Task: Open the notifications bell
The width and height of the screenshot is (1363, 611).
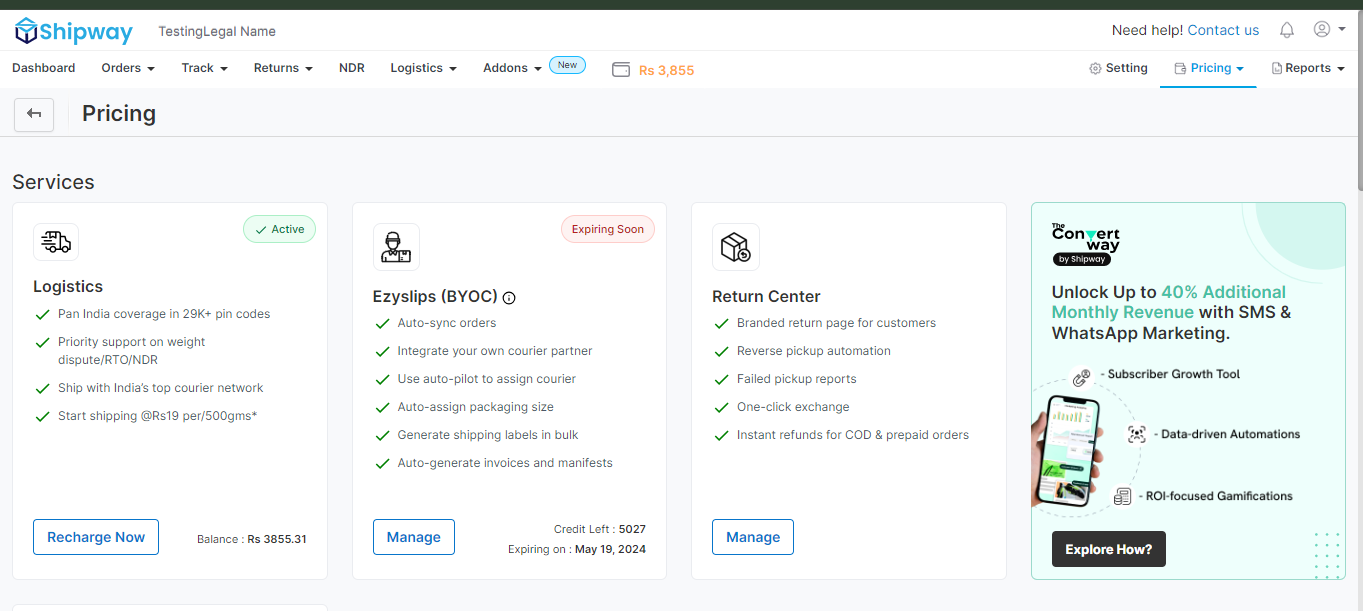Action: tap(1287, 30)
